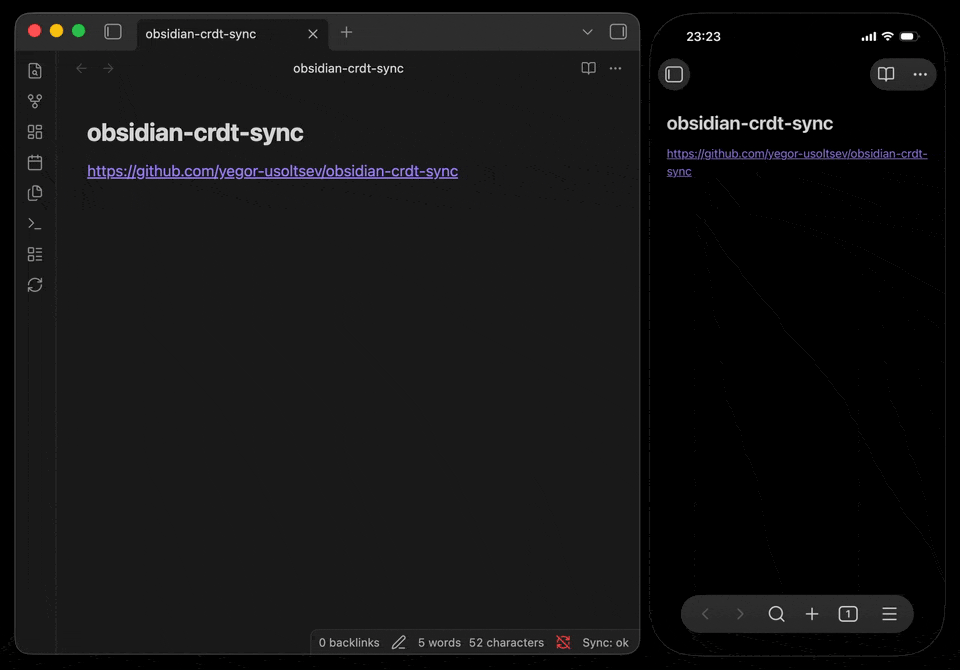960x670 pixels.
Task: Click the phone Wi-Fi indicator
Action: point(887,37)
